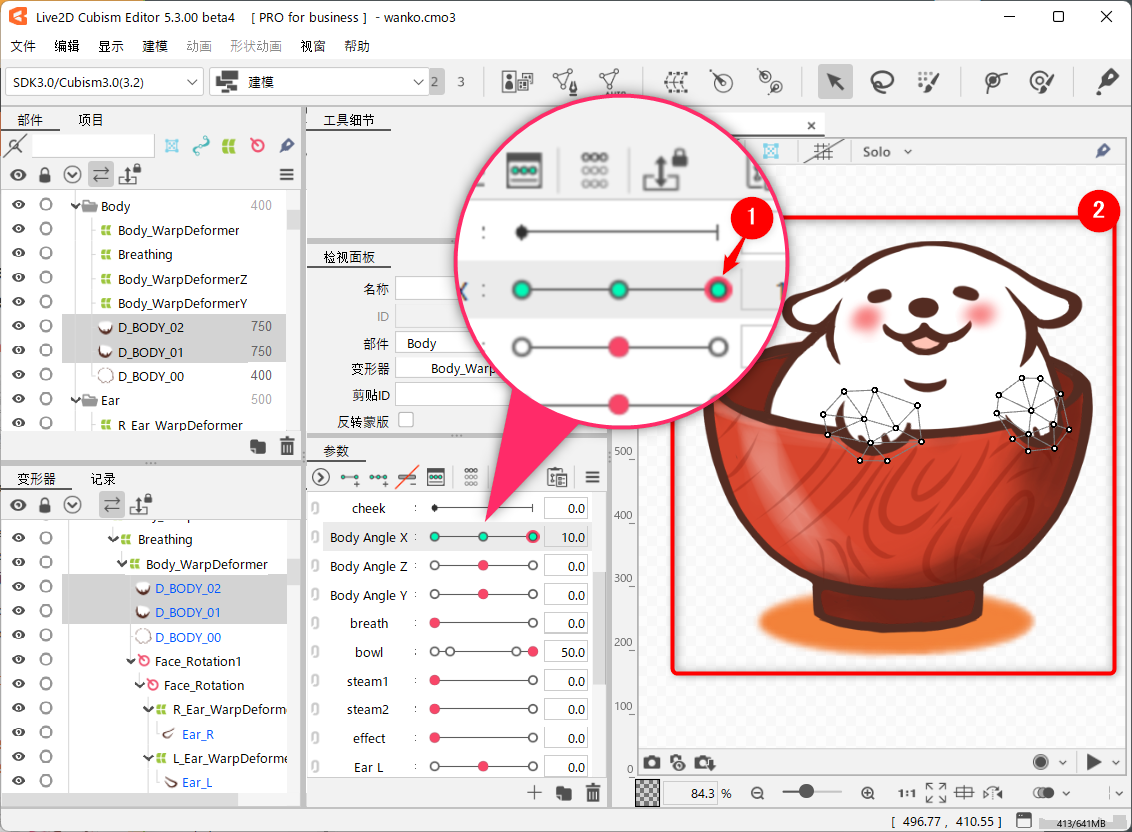1132x832 pixels.
Task: Click the Body Angle X value field
Action: 566,538
